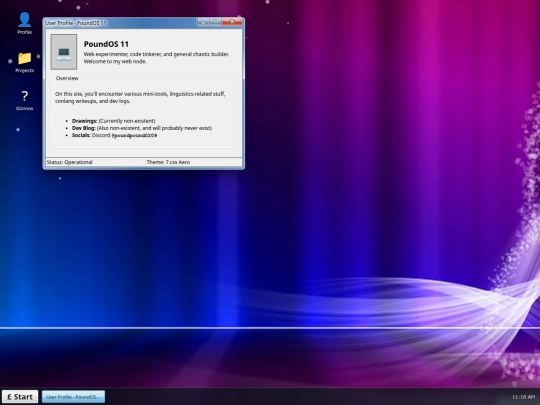Maximize the User Profile window
Image resolution: width=540 pixels, height=405 pixels.
pyautogui.click(x=216, y=22)
